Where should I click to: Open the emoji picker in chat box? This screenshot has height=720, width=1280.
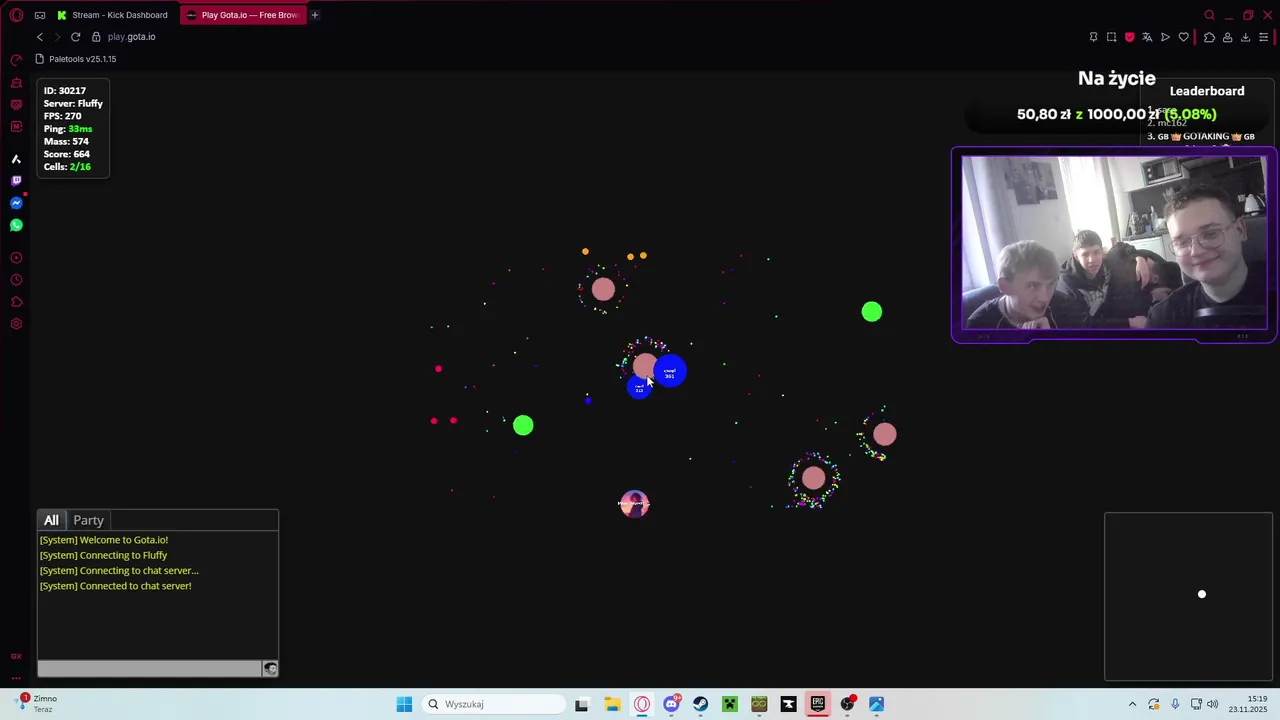[x=270, y=669]
